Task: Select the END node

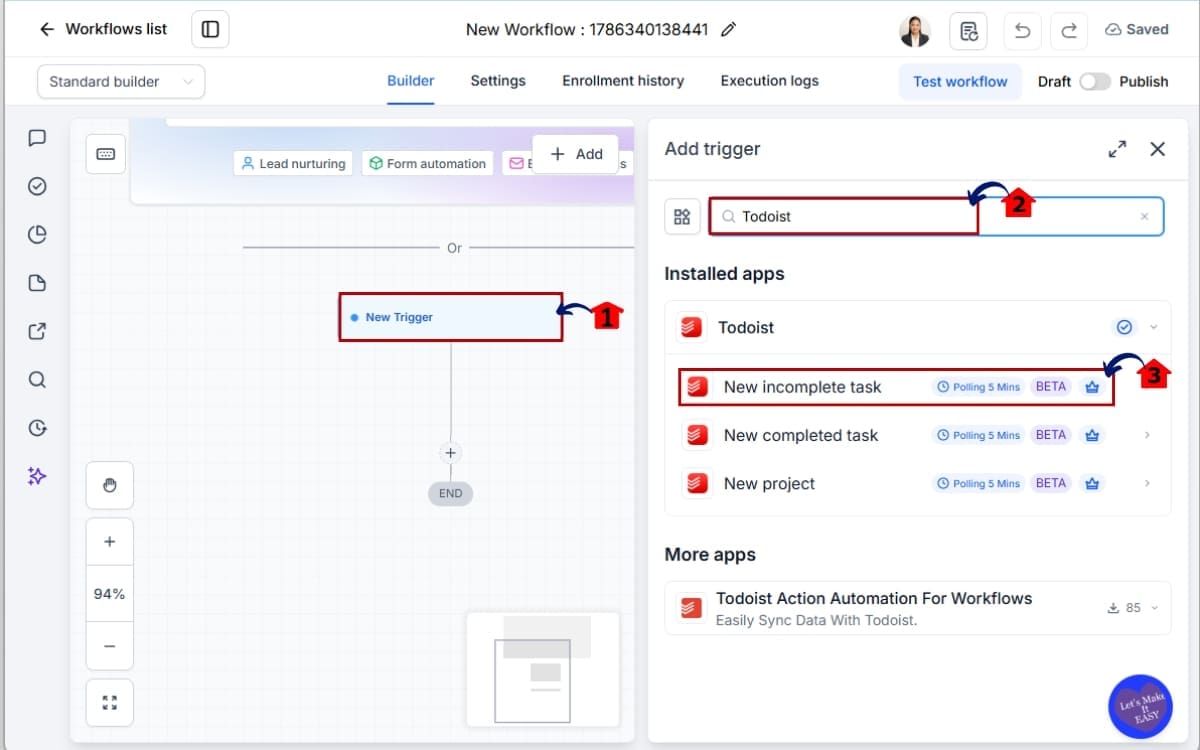Action: [451, 493]
